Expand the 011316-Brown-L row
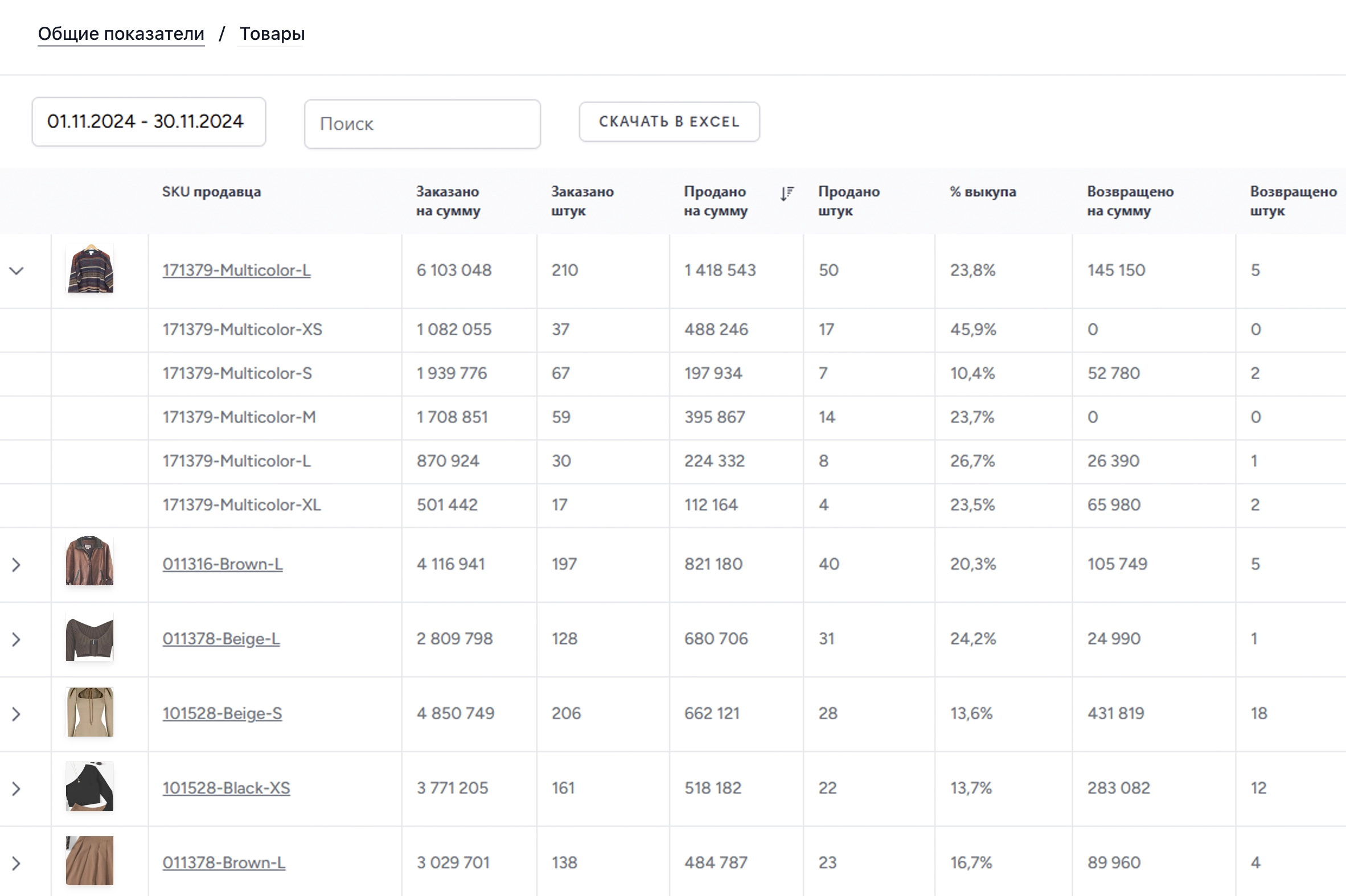This screenshot has width=1346, height=896. pyautogui.click(x=17, y=565)
